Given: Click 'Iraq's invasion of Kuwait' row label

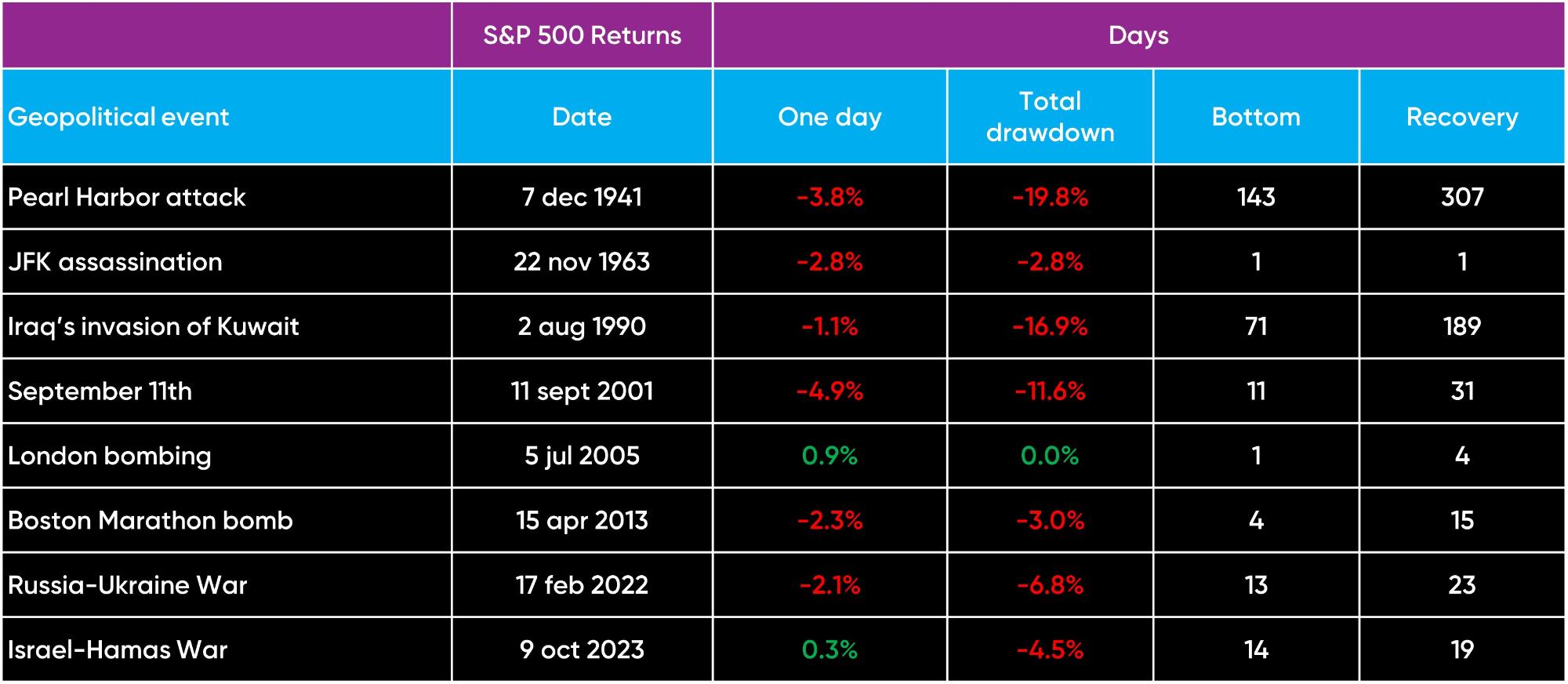Looking at the screenshot, I should point(154,326).
